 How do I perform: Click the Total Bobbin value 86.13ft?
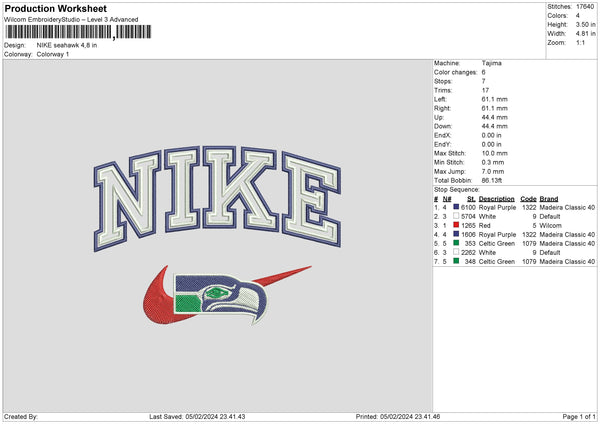[x=491, y=180]
